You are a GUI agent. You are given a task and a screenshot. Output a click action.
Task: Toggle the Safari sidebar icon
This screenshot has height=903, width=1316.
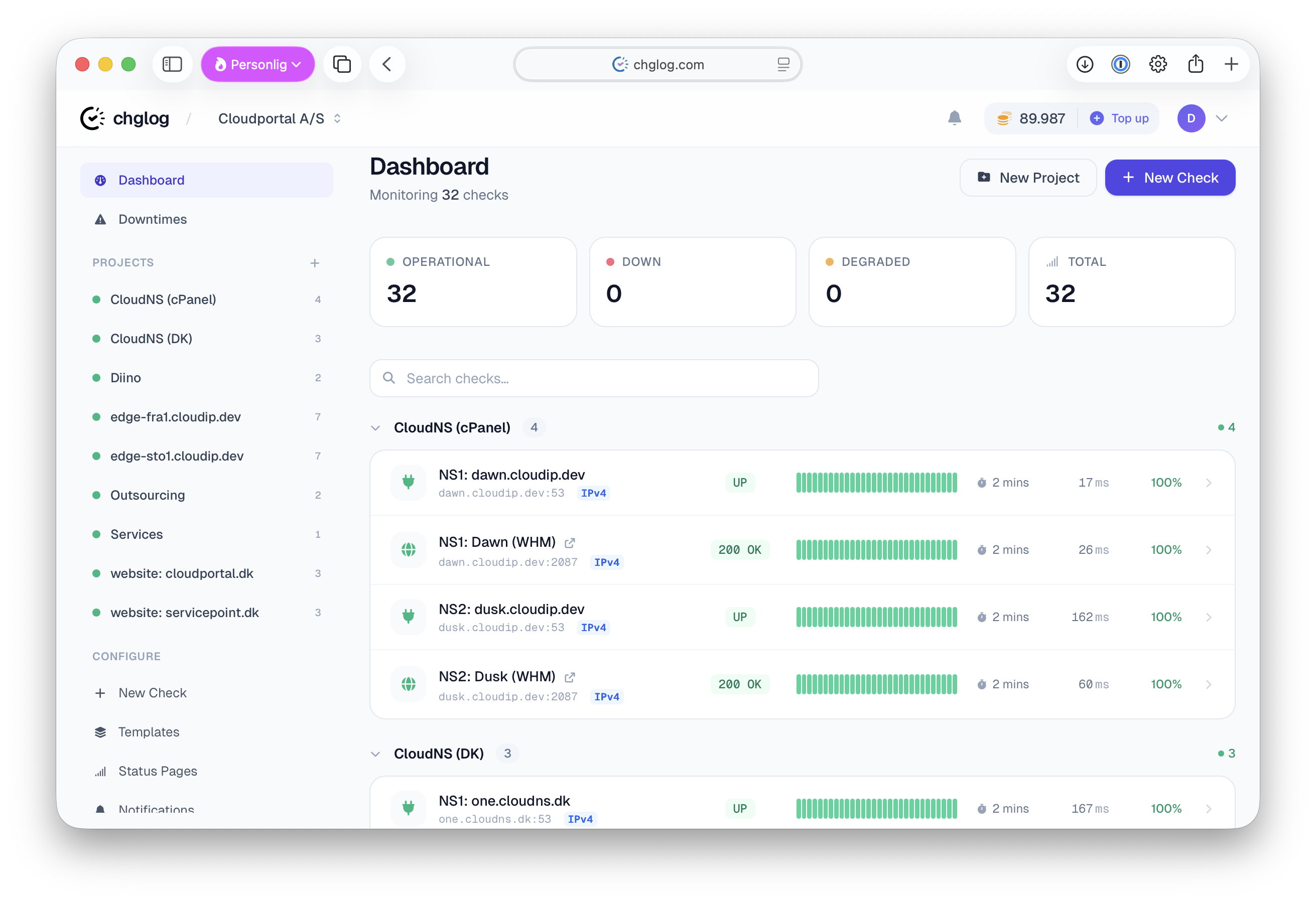pos(172,64)
